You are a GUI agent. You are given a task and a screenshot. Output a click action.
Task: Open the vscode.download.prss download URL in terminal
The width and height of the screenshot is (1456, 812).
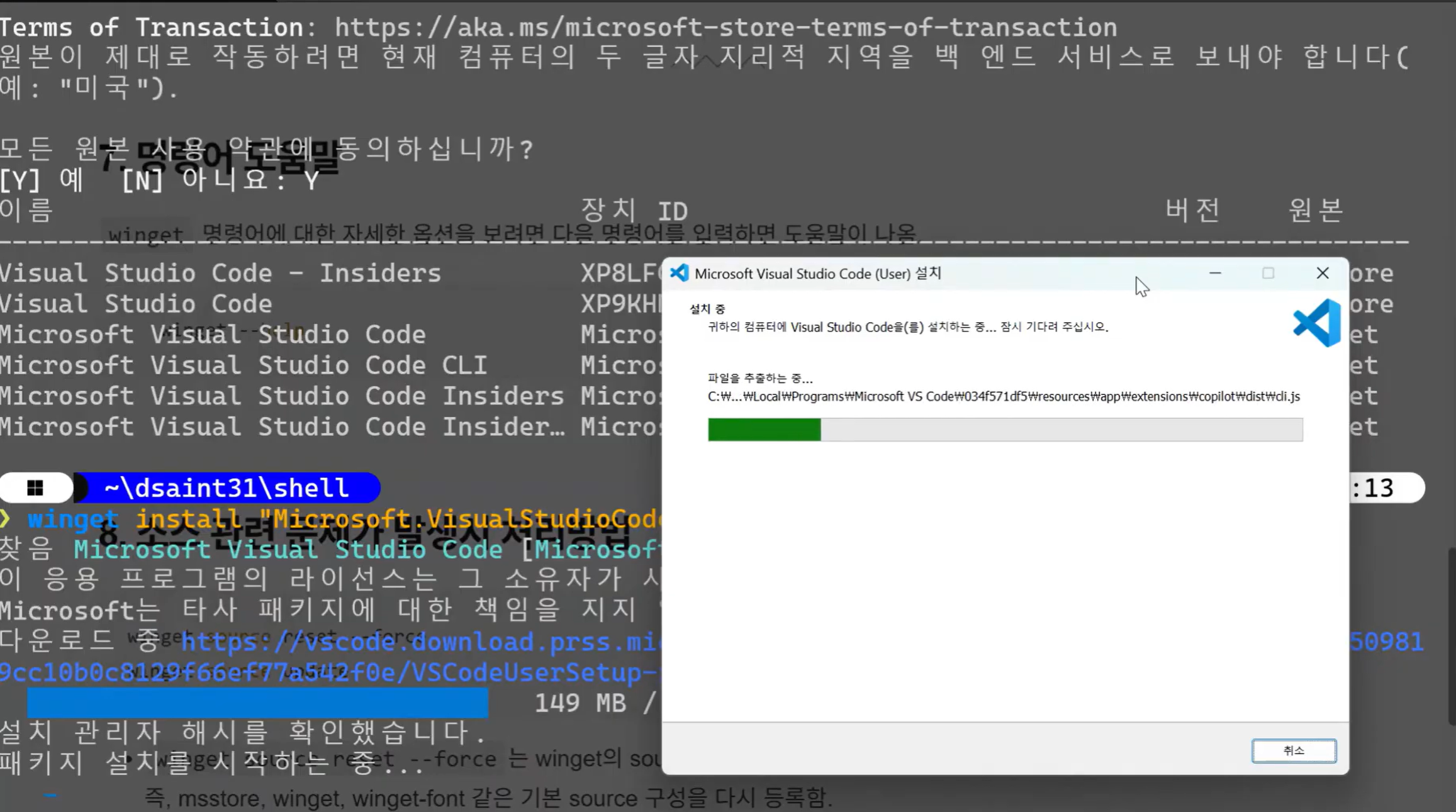(x=420, y=642)
